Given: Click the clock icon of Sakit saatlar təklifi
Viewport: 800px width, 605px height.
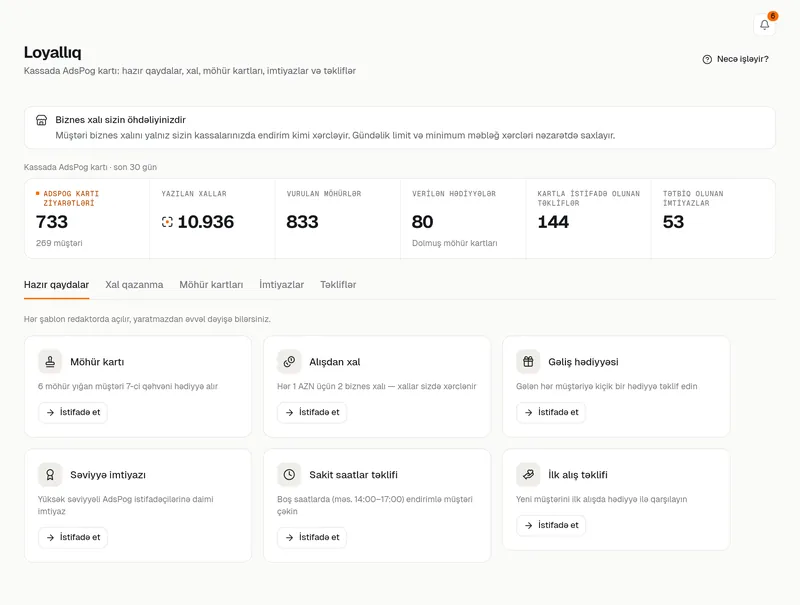Looking at the screenshot, I should tap(289, 475).
